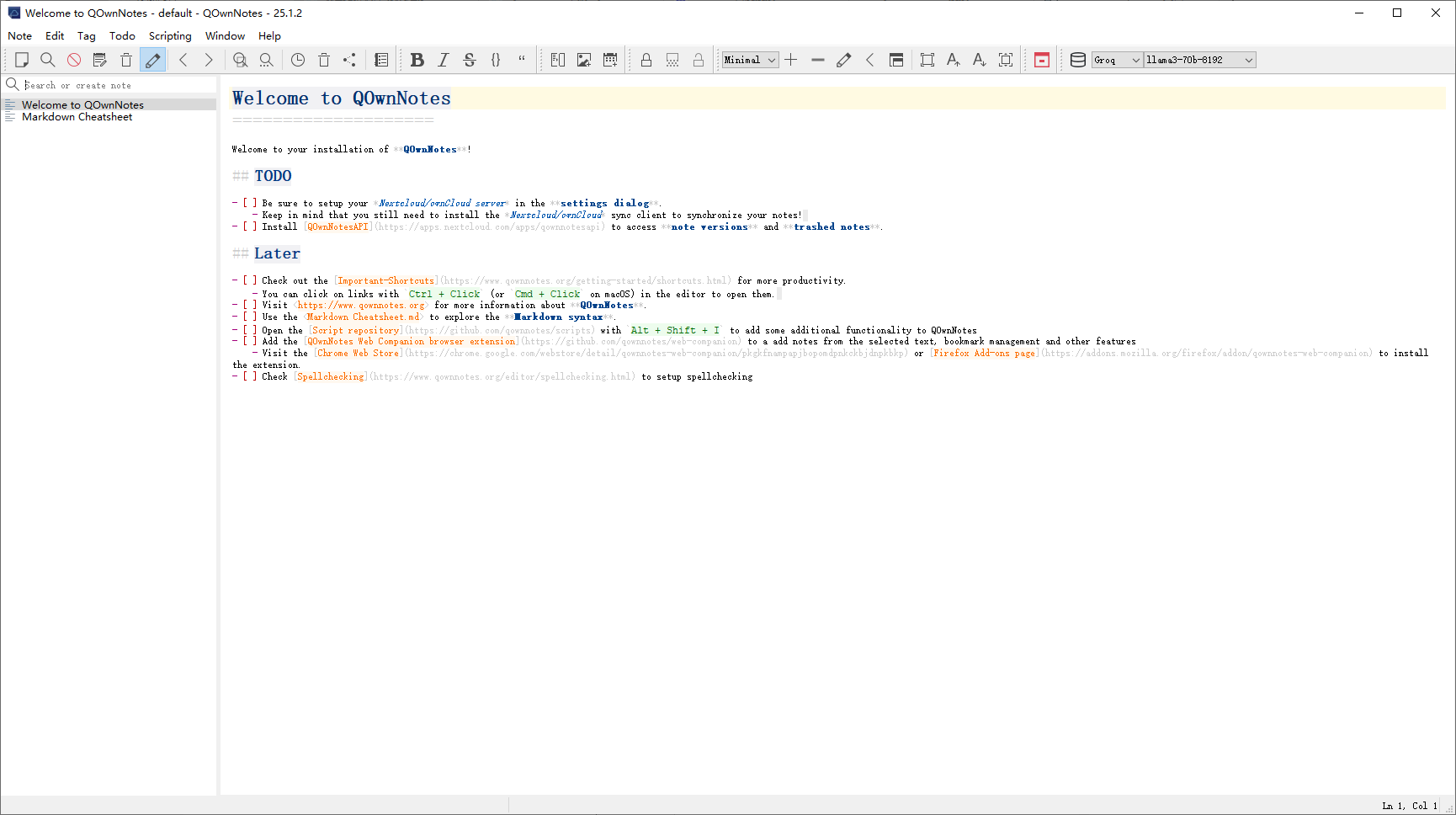Toggle the AI database icon beside Groq

(x=1077, y=60)
